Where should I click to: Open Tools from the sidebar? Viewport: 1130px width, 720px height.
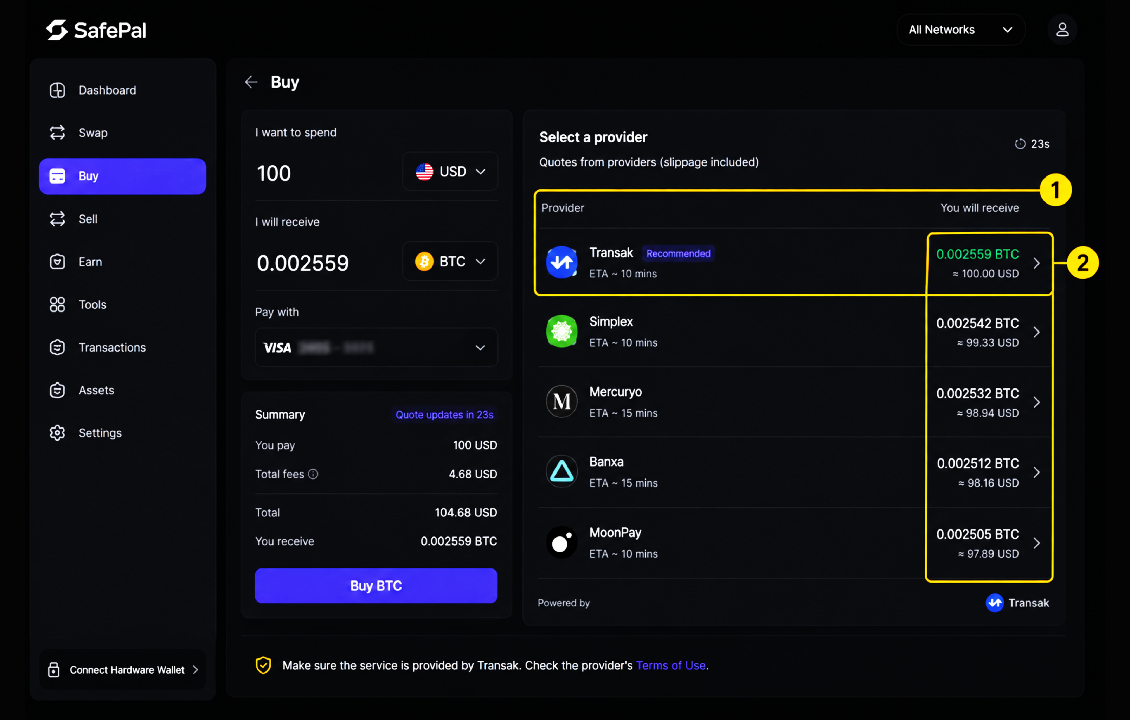[123, 304]
